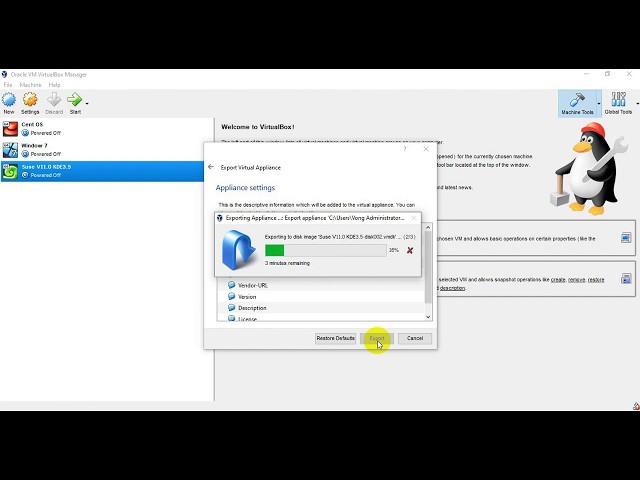Click the green Start arrow icon
Screen dimensions: 640x480
tap(75, 100)
